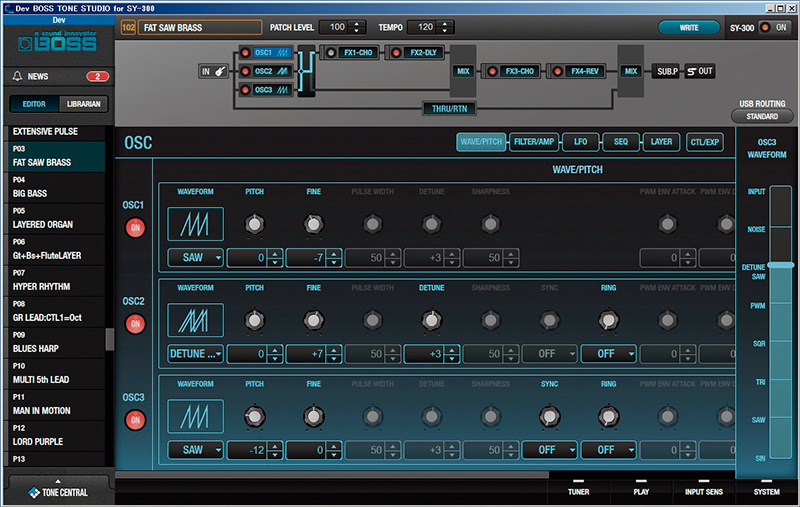Switch to the CTL/EXP tab

pyautogui.click(x=705, y=142)
